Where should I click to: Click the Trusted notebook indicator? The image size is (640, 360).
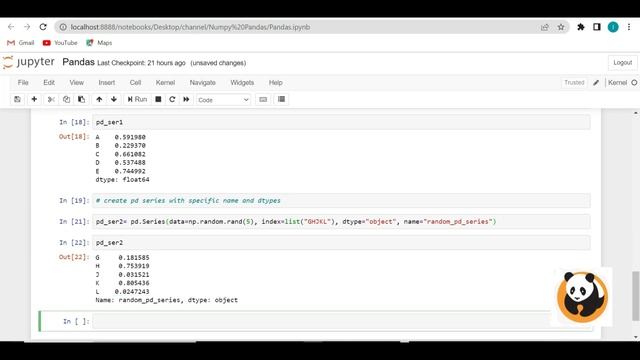point(574,82)
